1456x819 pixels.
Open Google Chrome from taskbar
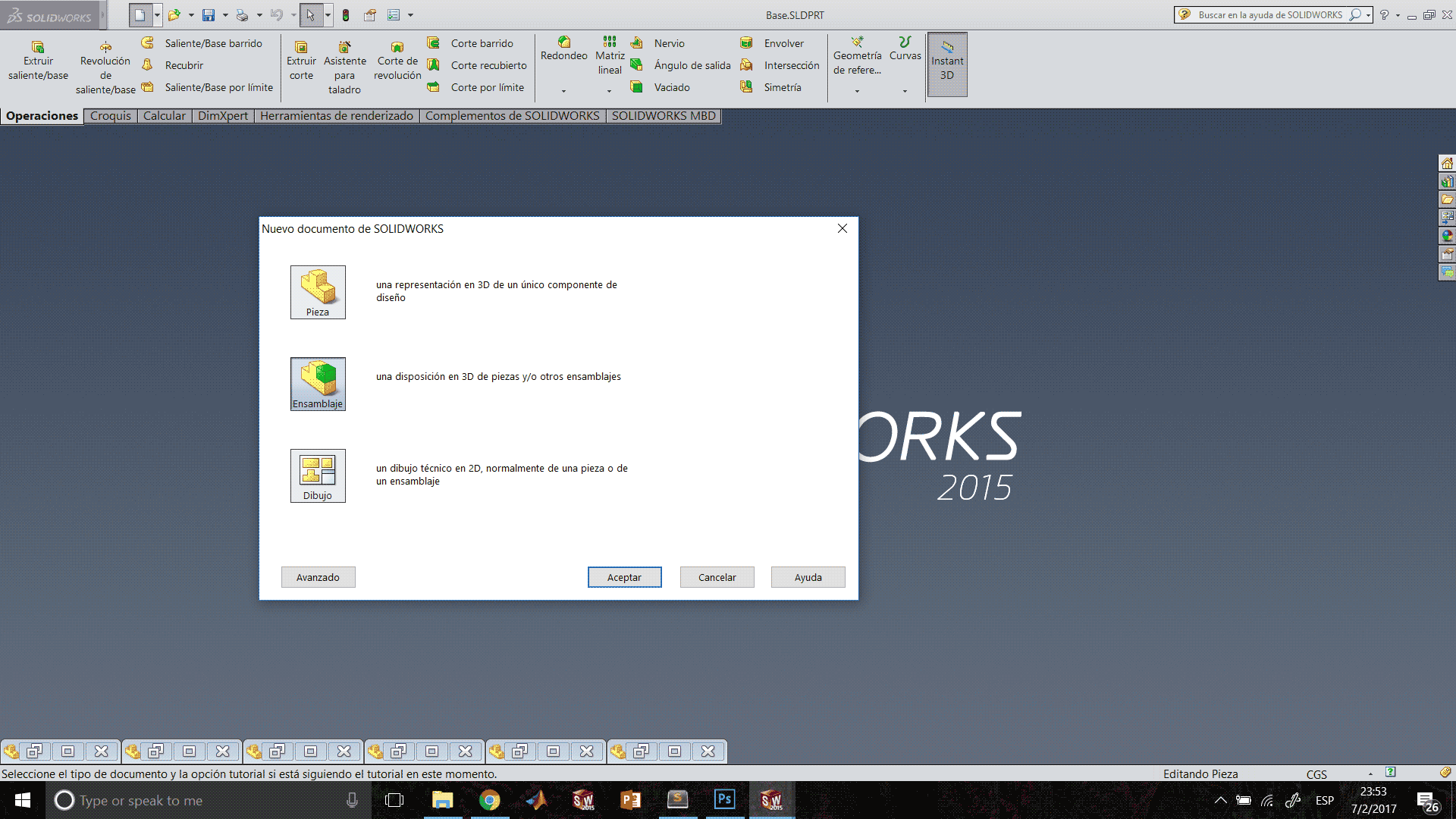490,800
